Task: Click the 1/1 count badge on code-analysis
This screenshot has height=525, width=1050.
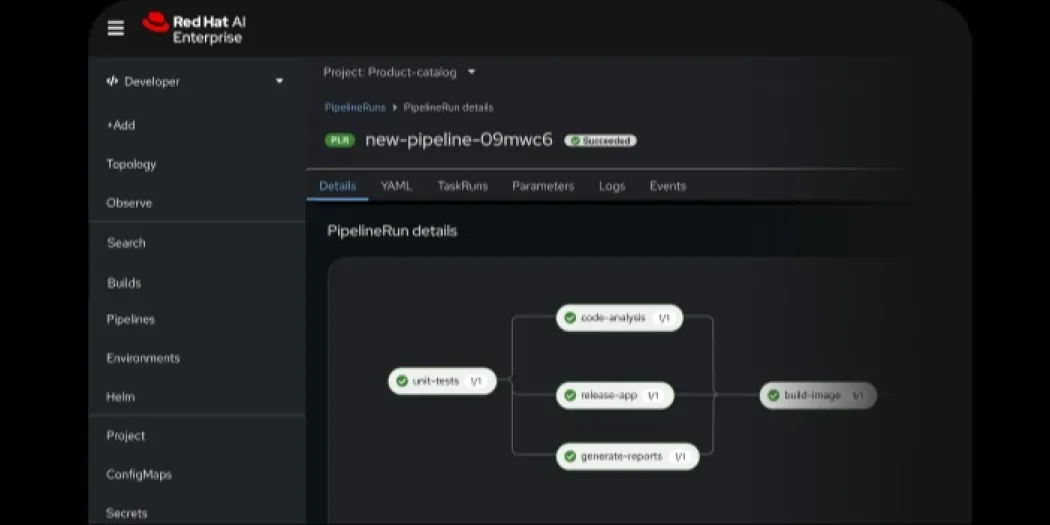Action: click(x=664, y=317)
